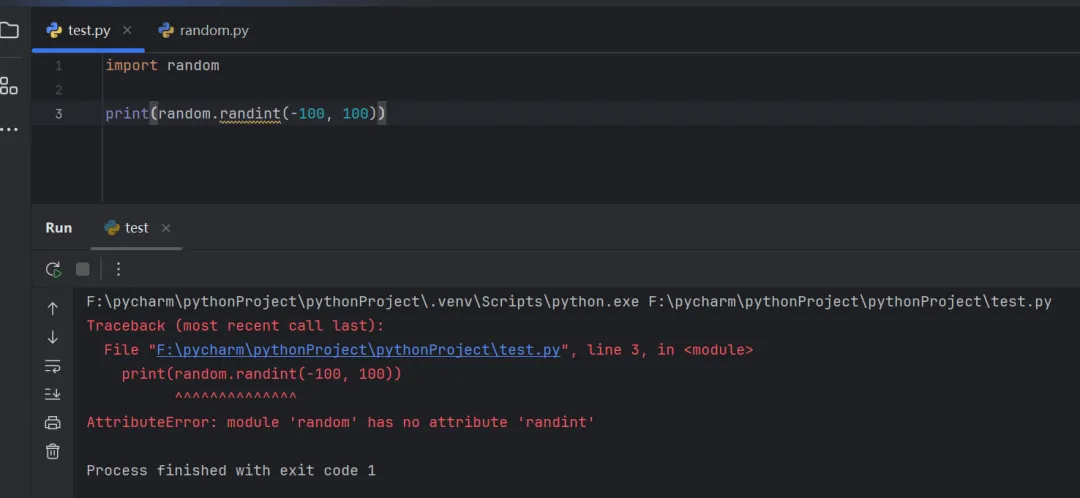Click the up arrow stack trace icon
This screenshot has height=498, width=1080.
[x=53, y=308]
